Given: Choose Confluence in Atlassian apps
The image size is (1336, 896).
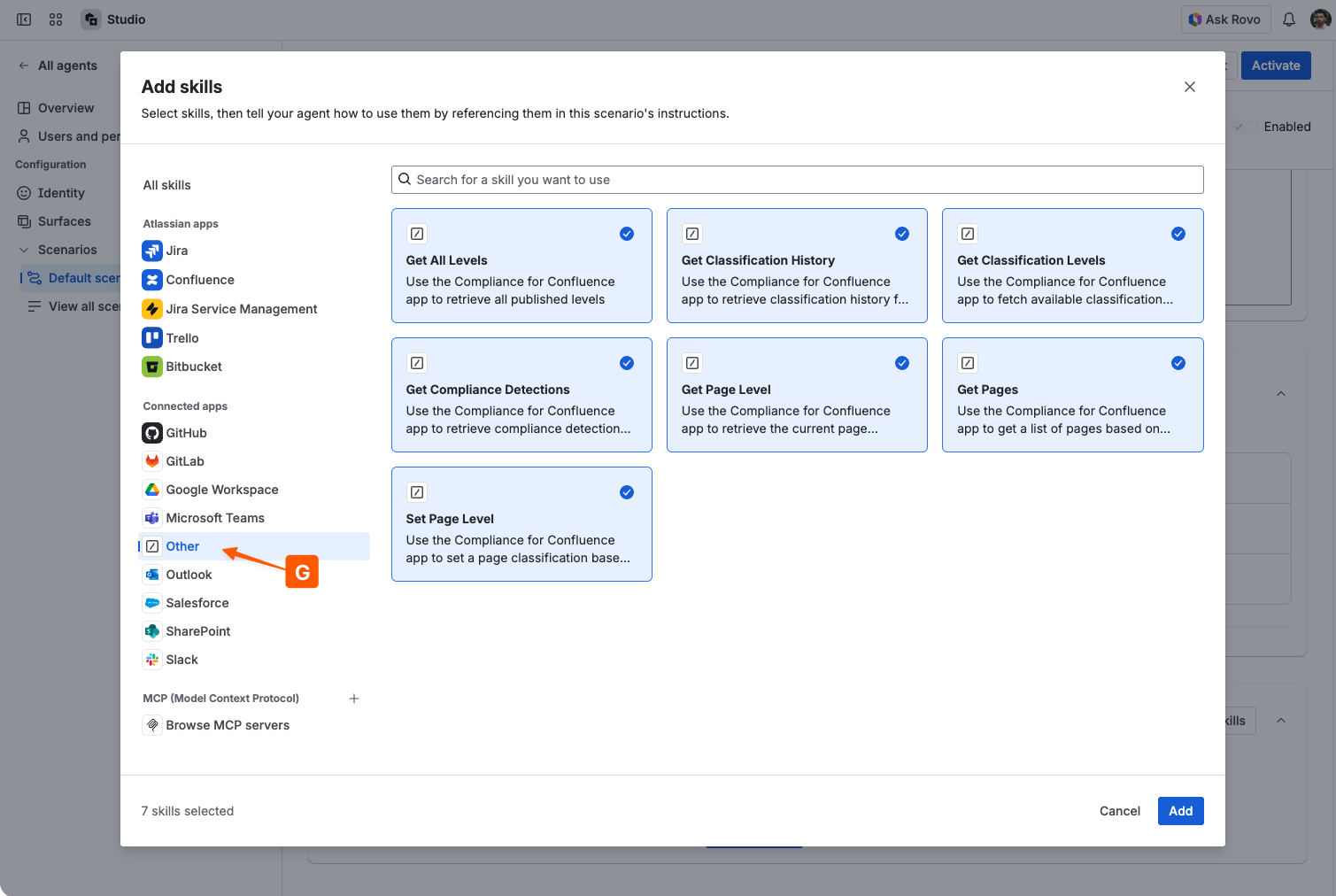Looking at the screenshot, I should click(200, 280).
